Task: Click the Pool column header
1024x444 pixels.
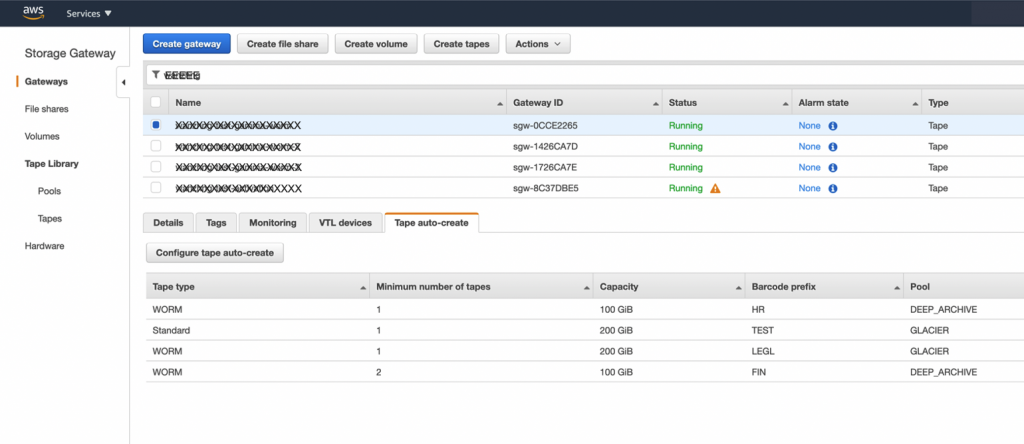Action: click(920, 287)
